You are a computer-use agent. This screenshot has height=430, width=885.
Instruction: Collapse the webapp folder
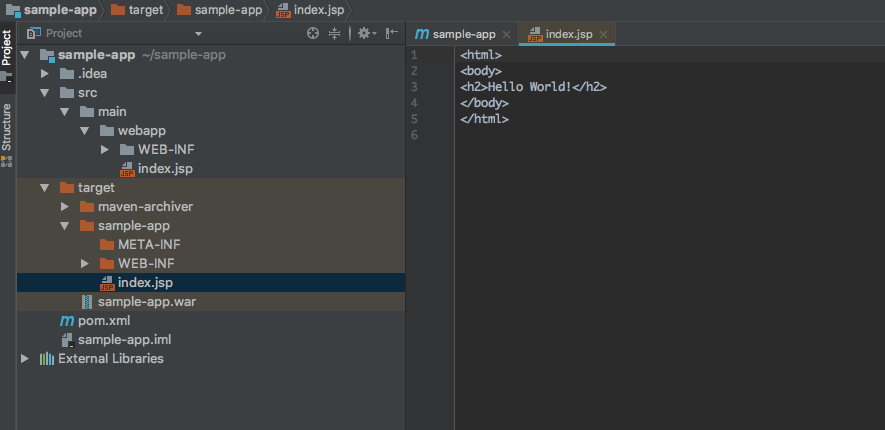(x=85, y=131)
